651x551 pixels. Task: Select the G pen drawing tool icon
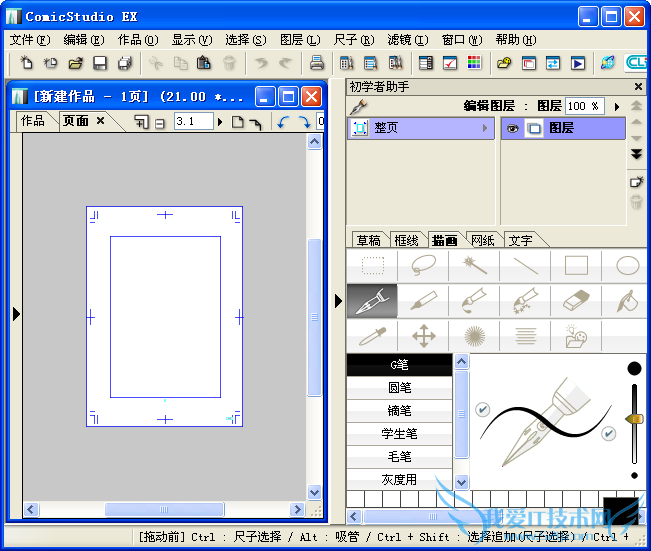371,300
